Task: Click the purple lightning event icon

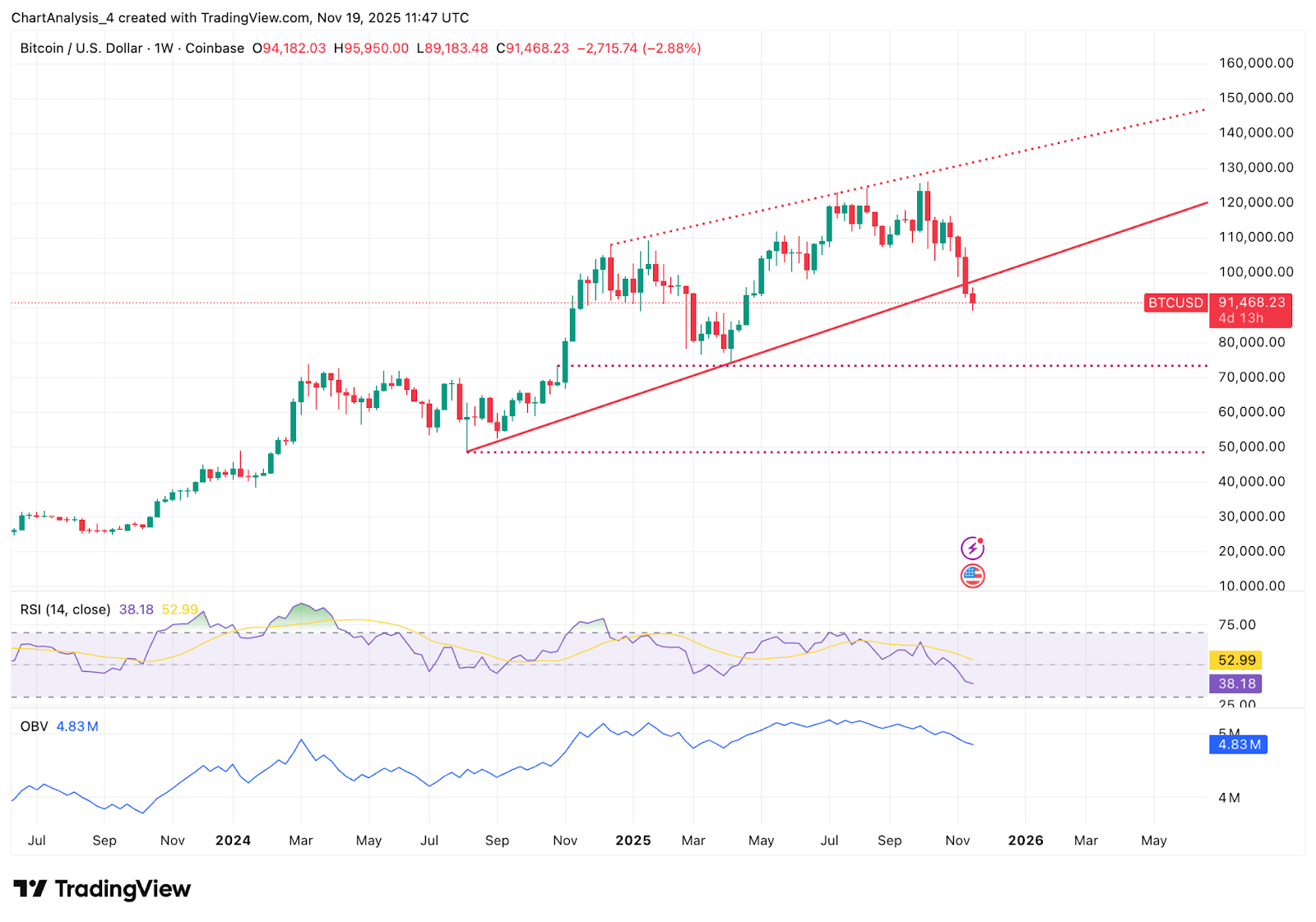Action: (x=972, y=548)
